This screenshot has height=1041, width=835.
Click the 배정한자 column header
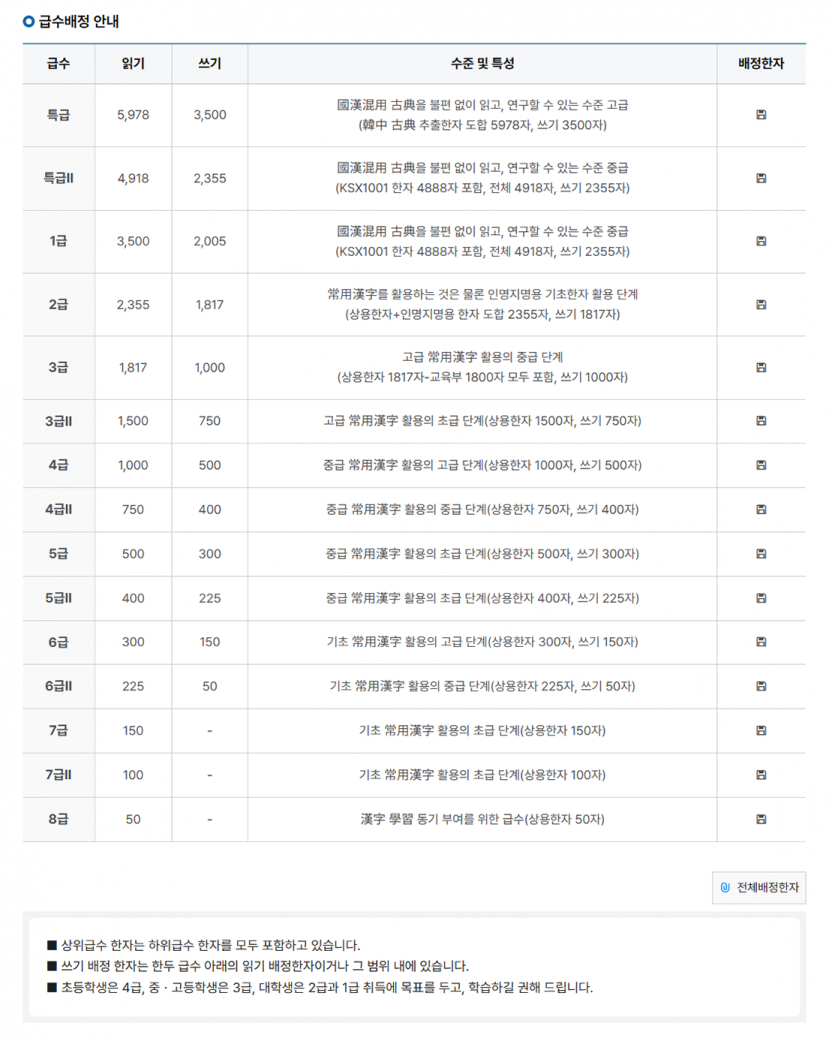pyautogui.click(x=761, y=64)
